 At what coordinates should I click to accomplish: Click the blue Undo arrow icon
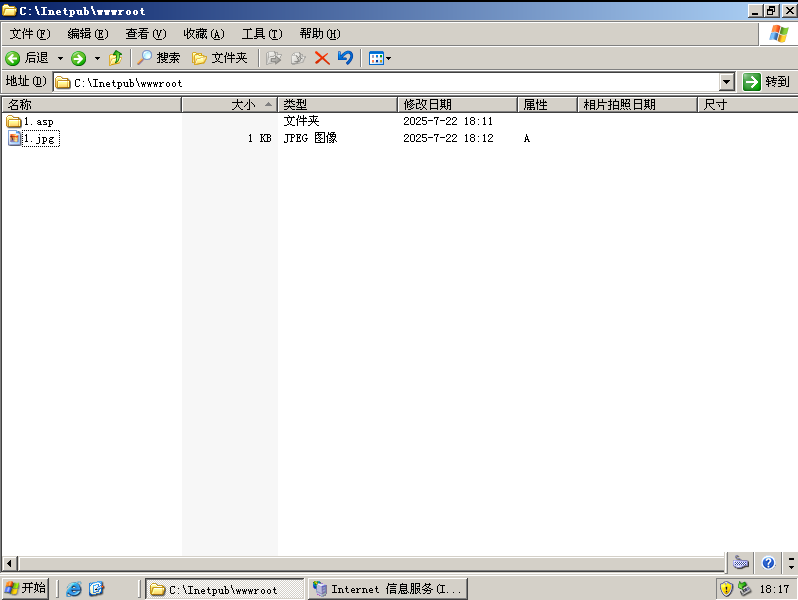345,58
